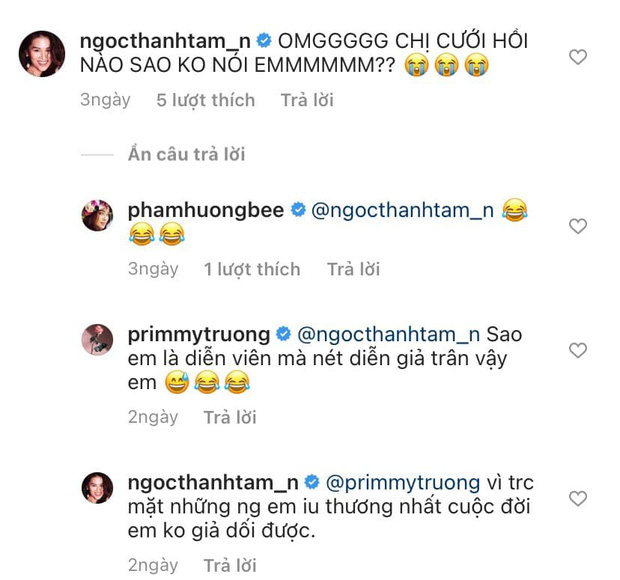Like ngocthanhtam_n's last reply with heart
This screenshot has width=620, height=580.
(x=577, y=498)
